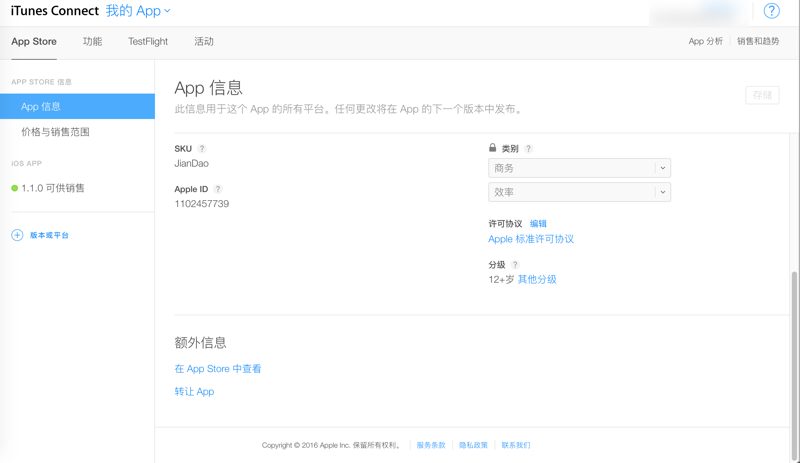Viewport: 800px width, 463px height.
Task: Click the plus icon beside 版本或平台
Action: pyautogui.click(x=17, y=235)
